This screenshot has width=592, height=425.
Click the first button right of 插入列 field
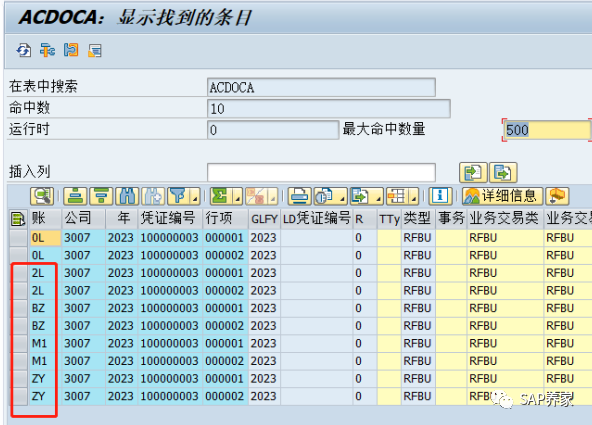click(473, 172)
